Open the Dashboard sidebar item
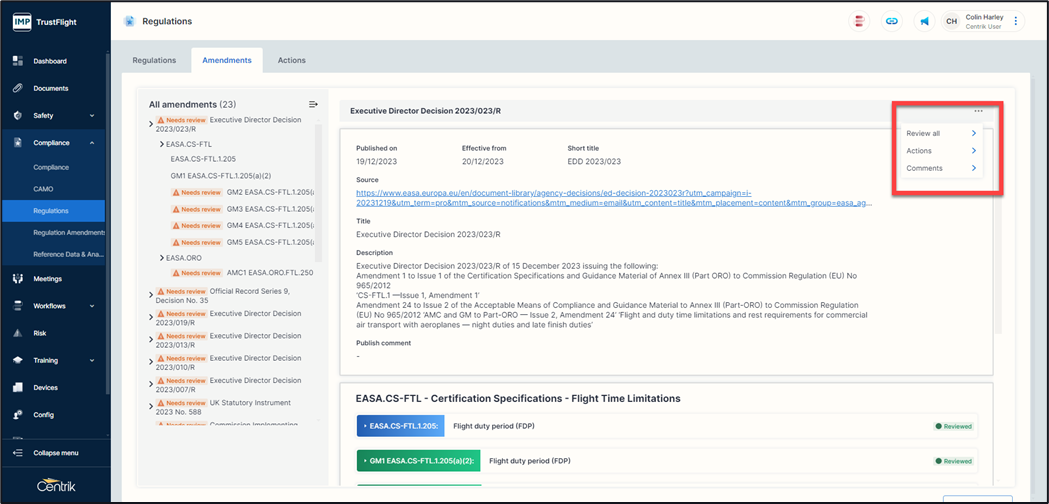This screenshot has width=1049, height=504. point(50,61)
